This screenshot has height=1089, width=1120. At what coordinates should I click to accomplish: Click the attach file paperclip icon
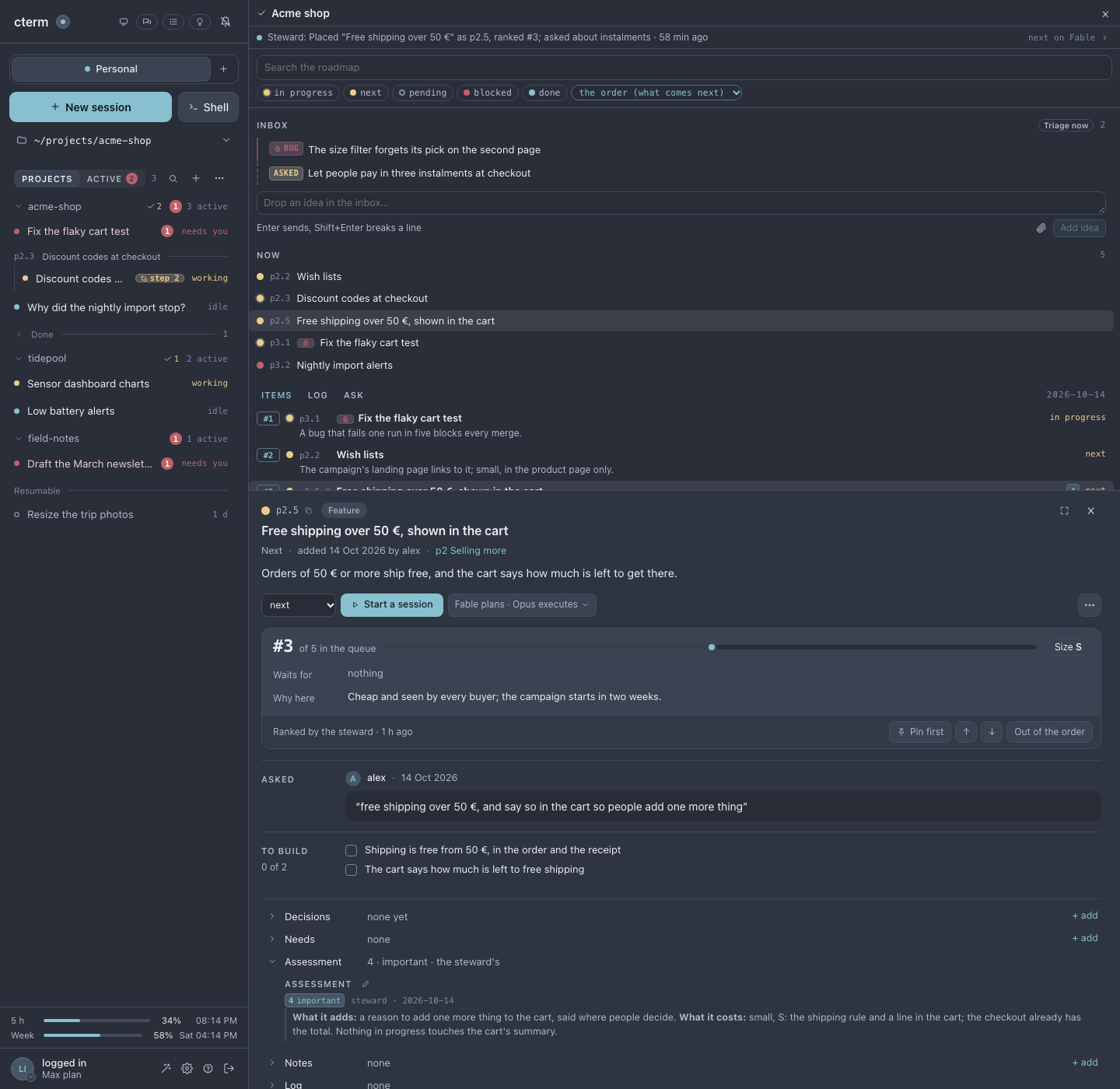(1041, 228)
